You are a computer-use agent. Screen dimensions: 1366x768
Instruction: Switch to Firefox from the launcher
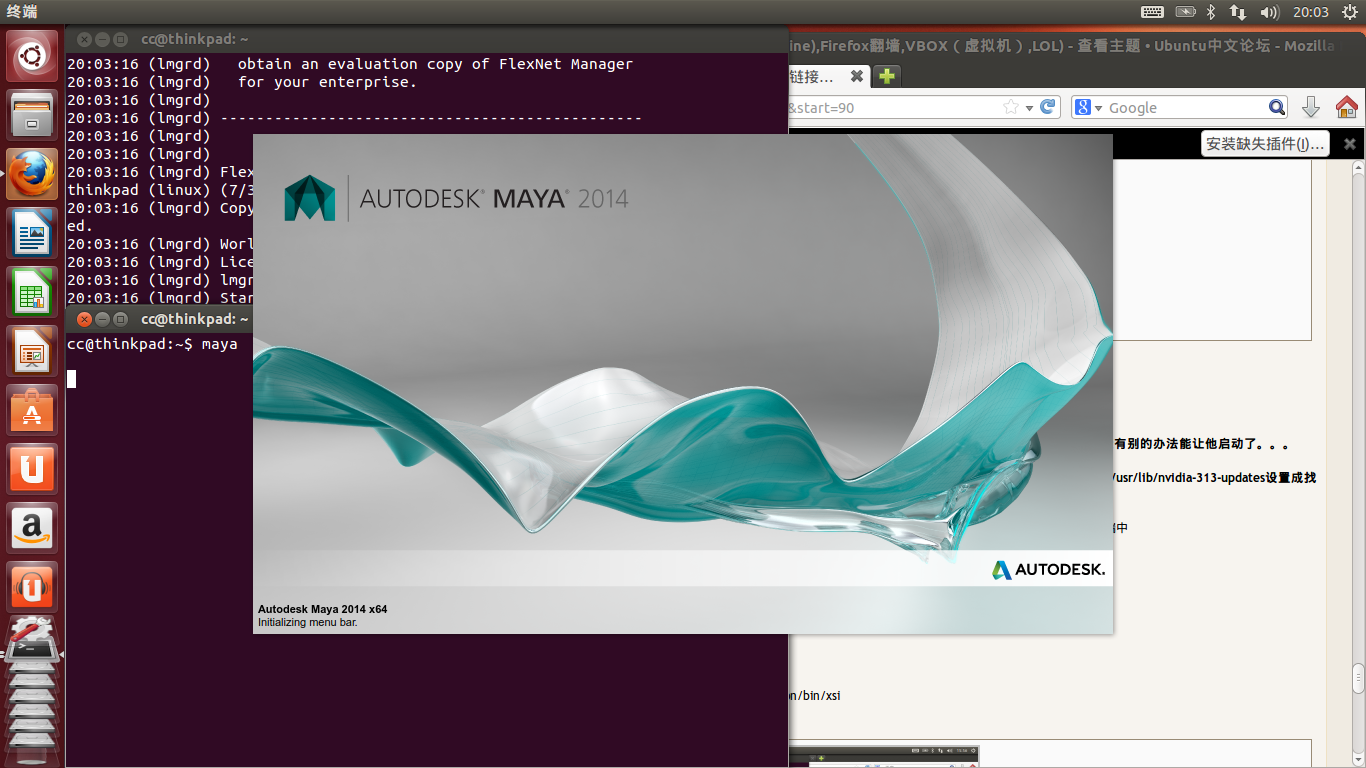click(32, 173)
